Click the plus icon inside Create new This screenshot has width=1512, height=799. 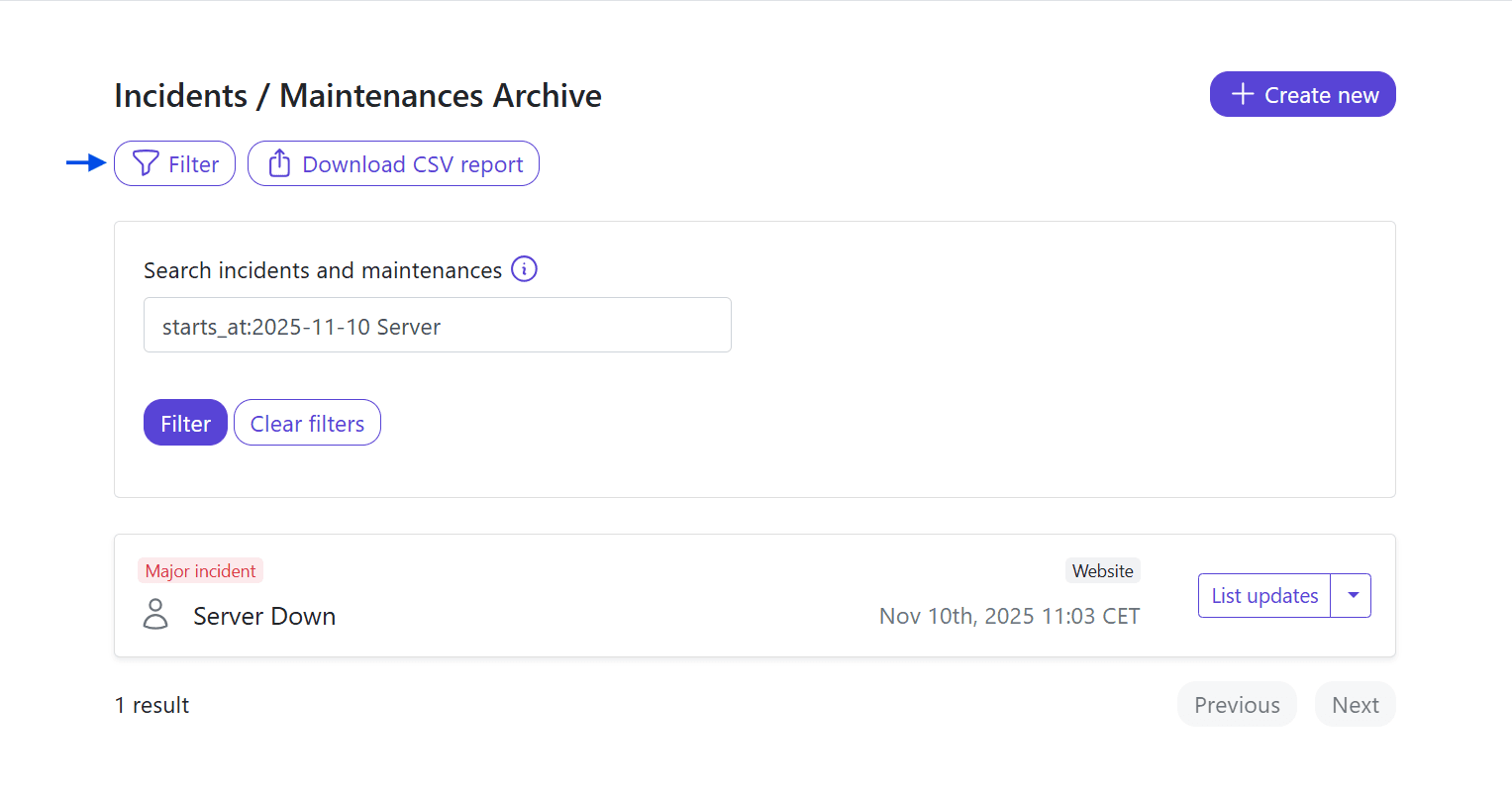click(1241, 93)
